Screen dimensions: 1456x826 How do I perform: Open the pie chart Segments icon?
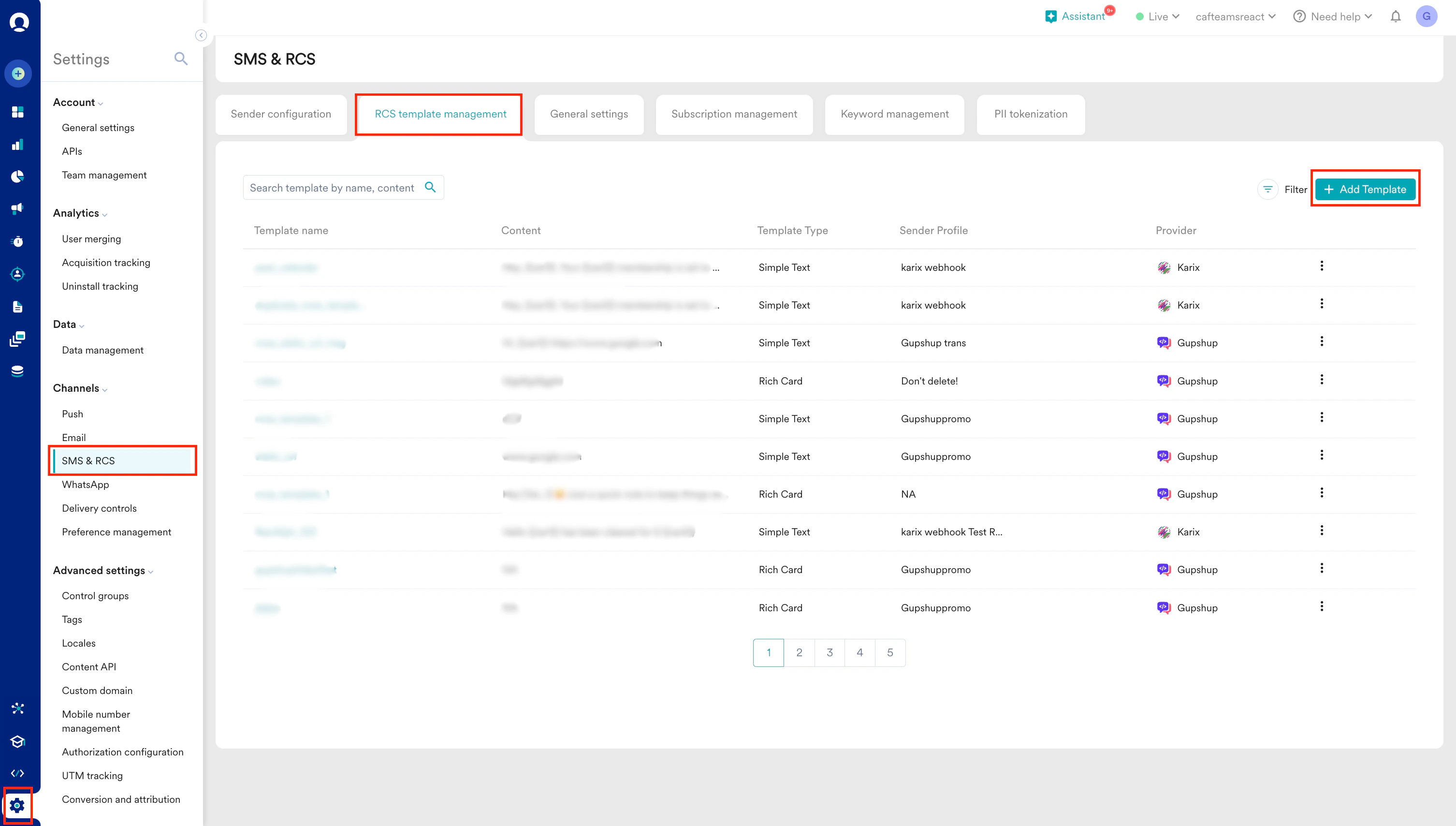coord(17,177)
